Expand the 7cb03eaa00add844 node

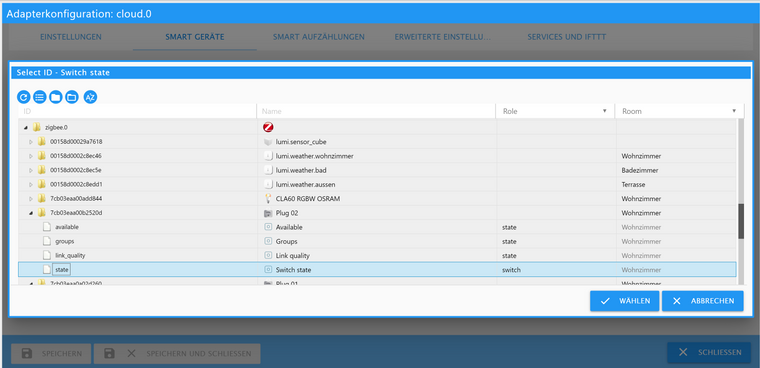31,199
